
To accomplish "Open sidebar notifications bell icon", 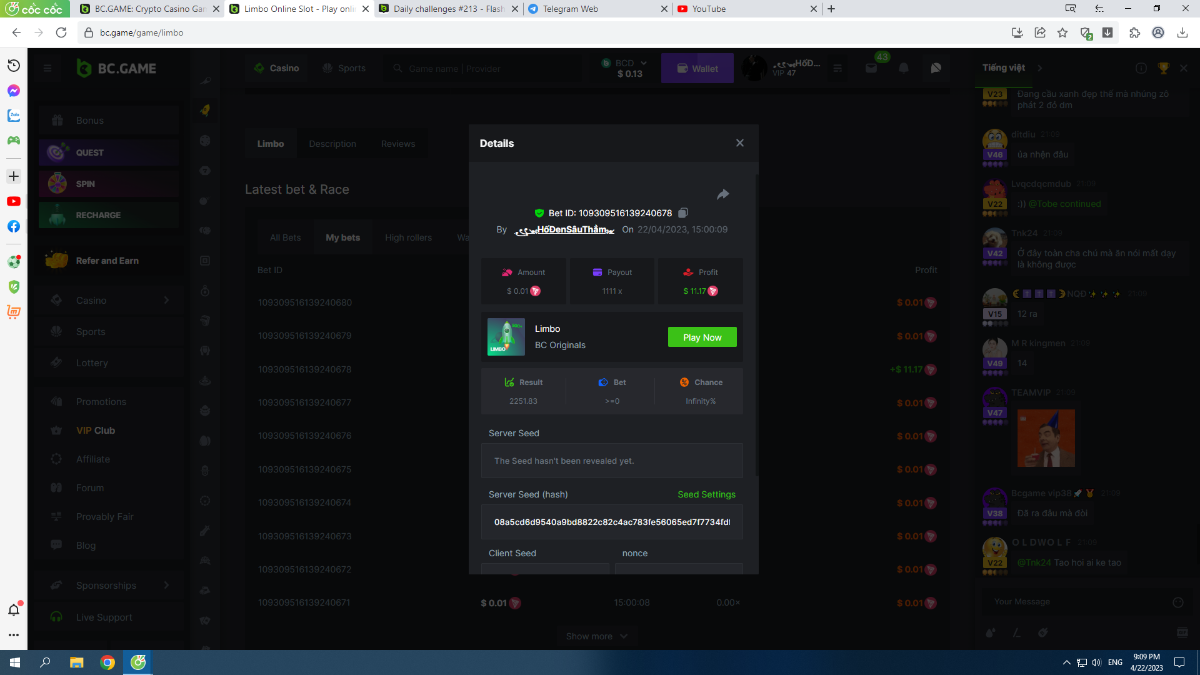I will pos(14,610).
